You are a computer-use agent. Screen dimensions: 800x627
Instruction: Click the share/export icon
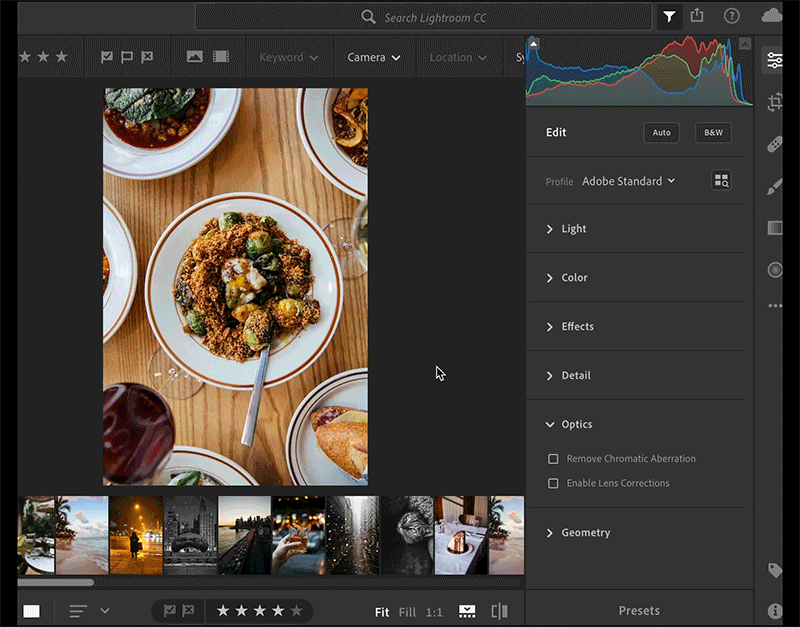coord(697,16)
